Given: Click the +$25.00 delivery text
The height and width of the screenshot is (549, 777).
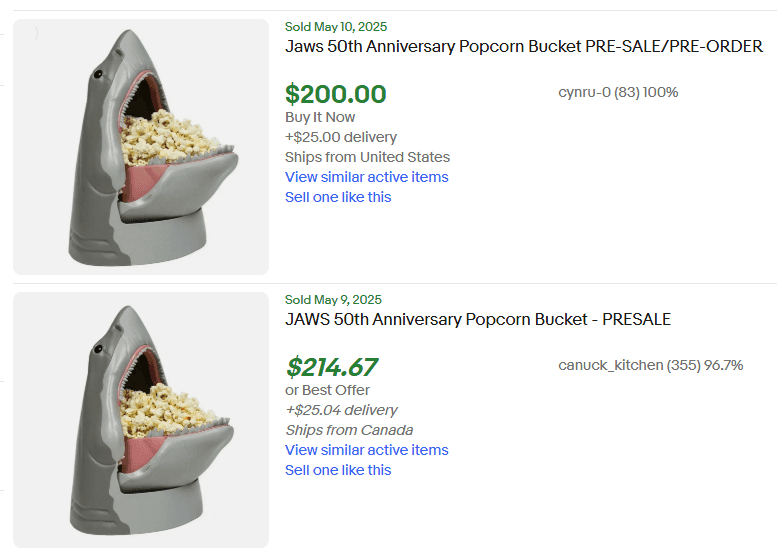Looking at the screenshot, I should point(341,137).
